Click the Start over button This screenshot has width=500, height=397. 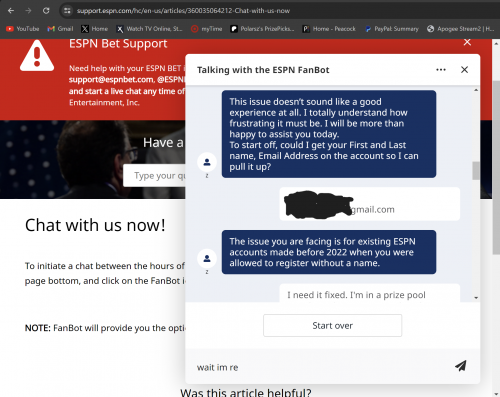pyautogui.click(x=332, y=325)
